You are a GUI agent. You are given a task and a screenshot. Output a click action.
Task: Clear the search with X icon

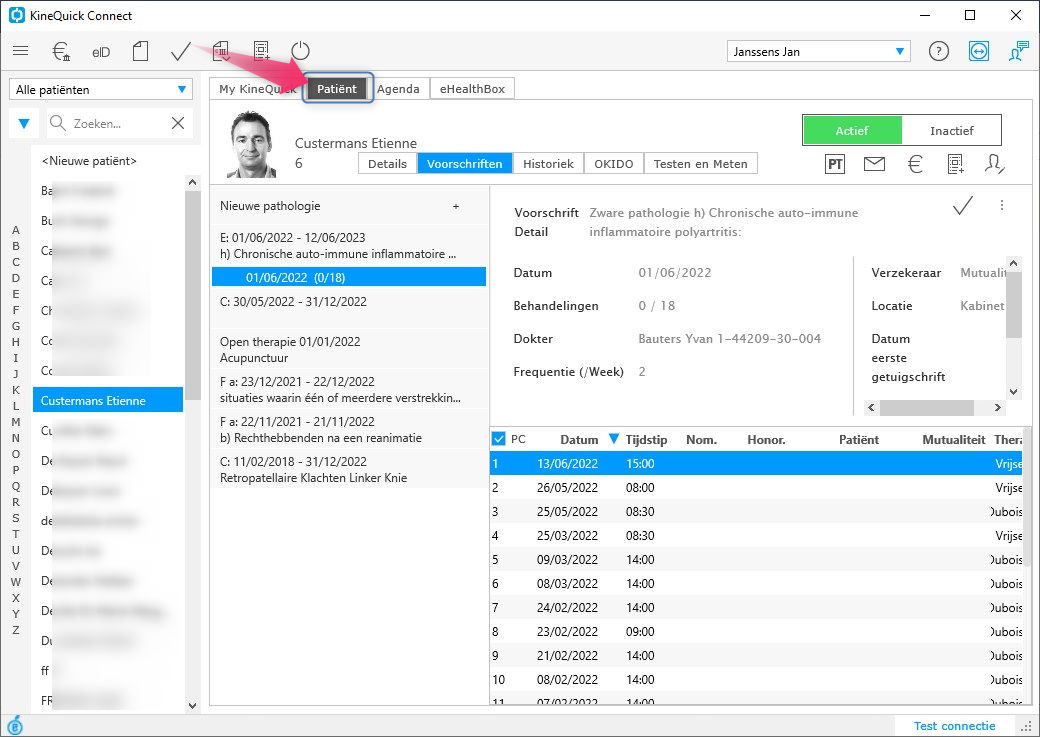pyautogui.click(x=178, y=123)
